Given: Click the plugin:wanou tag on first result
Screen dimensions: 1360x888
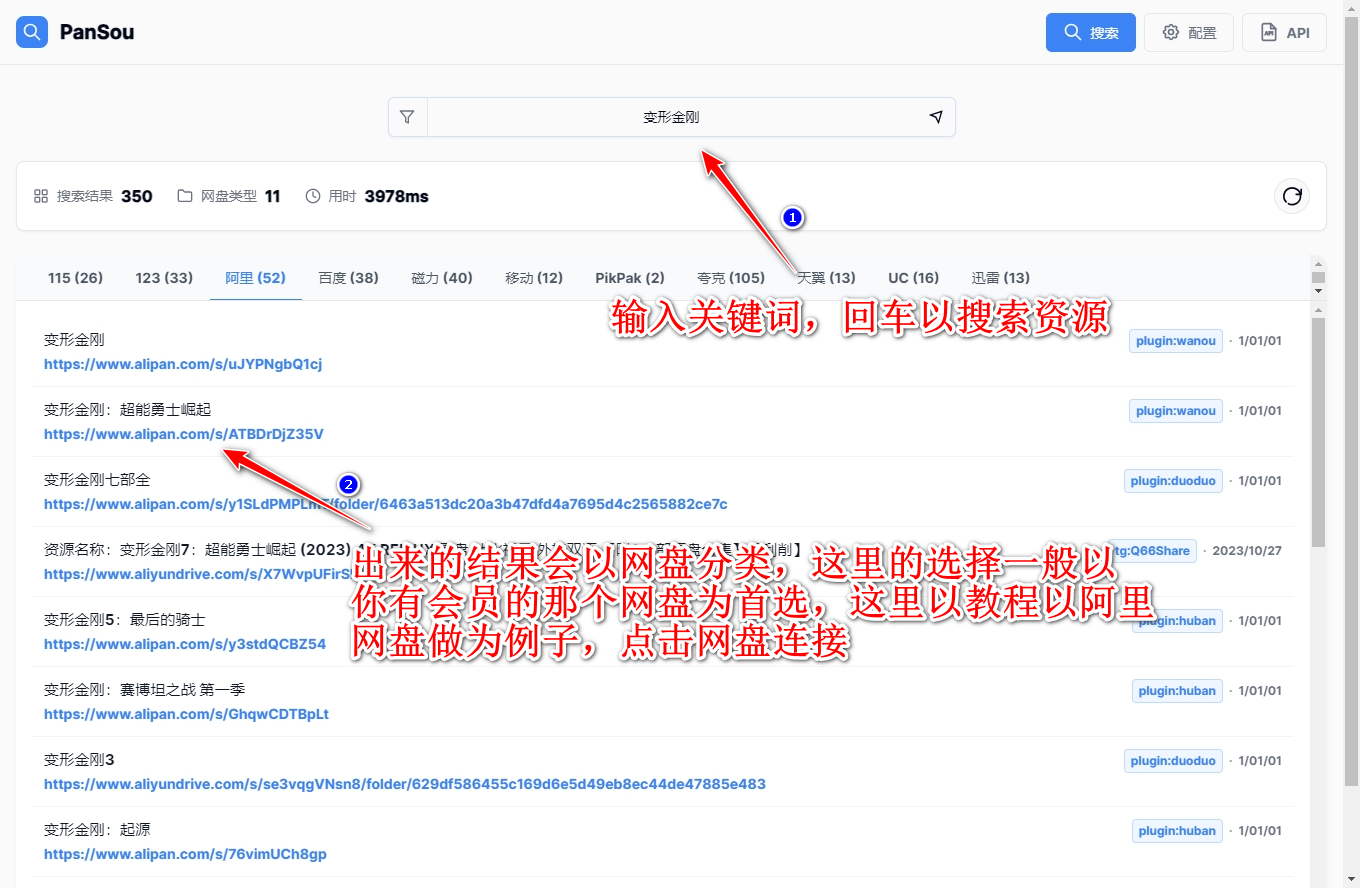Looking at the screenshot, I should tap(1176, 341).
